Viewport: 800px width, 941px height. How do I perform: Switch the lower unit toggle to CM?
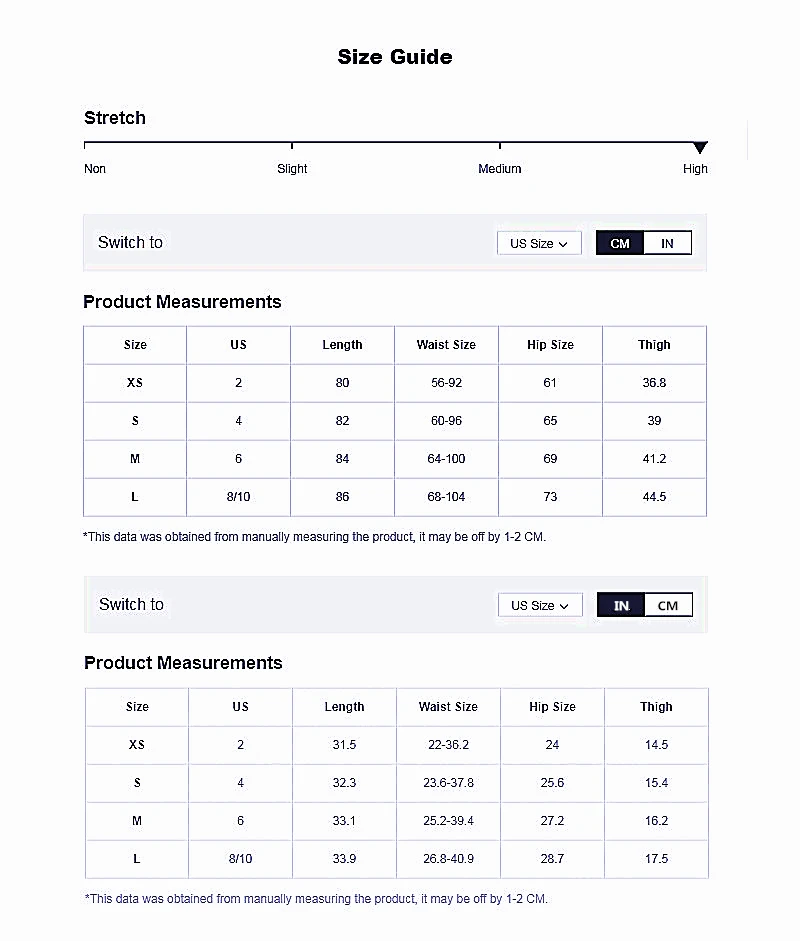(668, 605)
